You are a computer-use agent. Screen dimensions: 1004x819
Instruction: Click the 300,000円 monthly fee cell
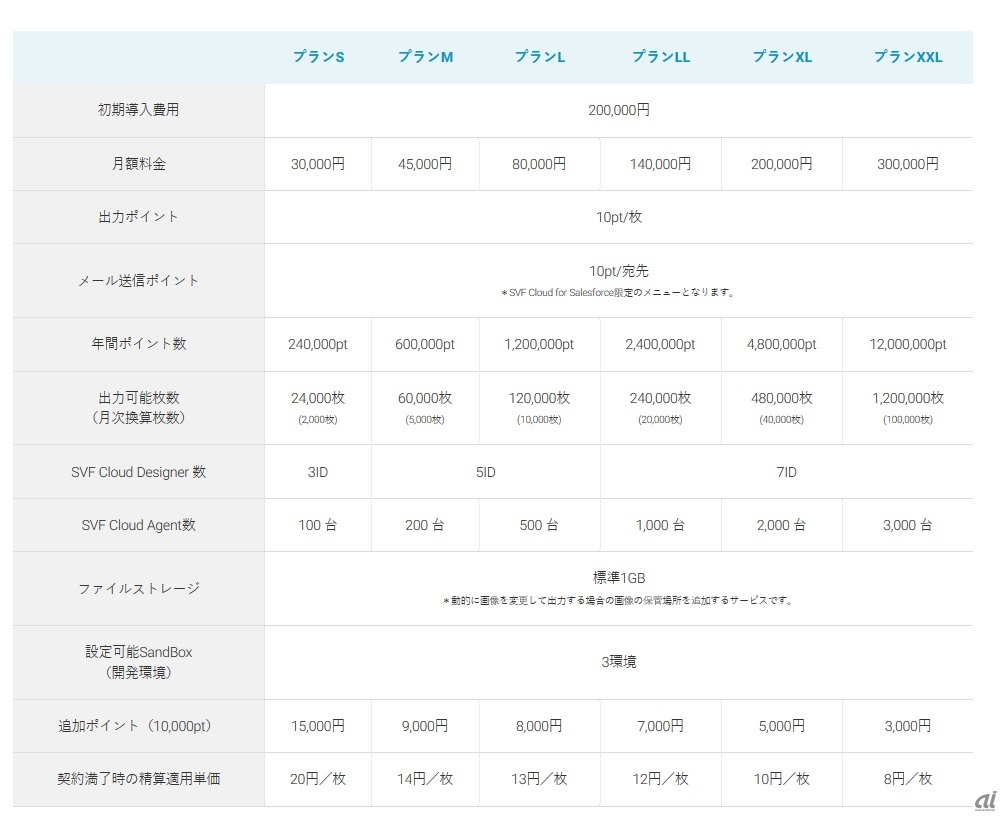pos(908,164)
